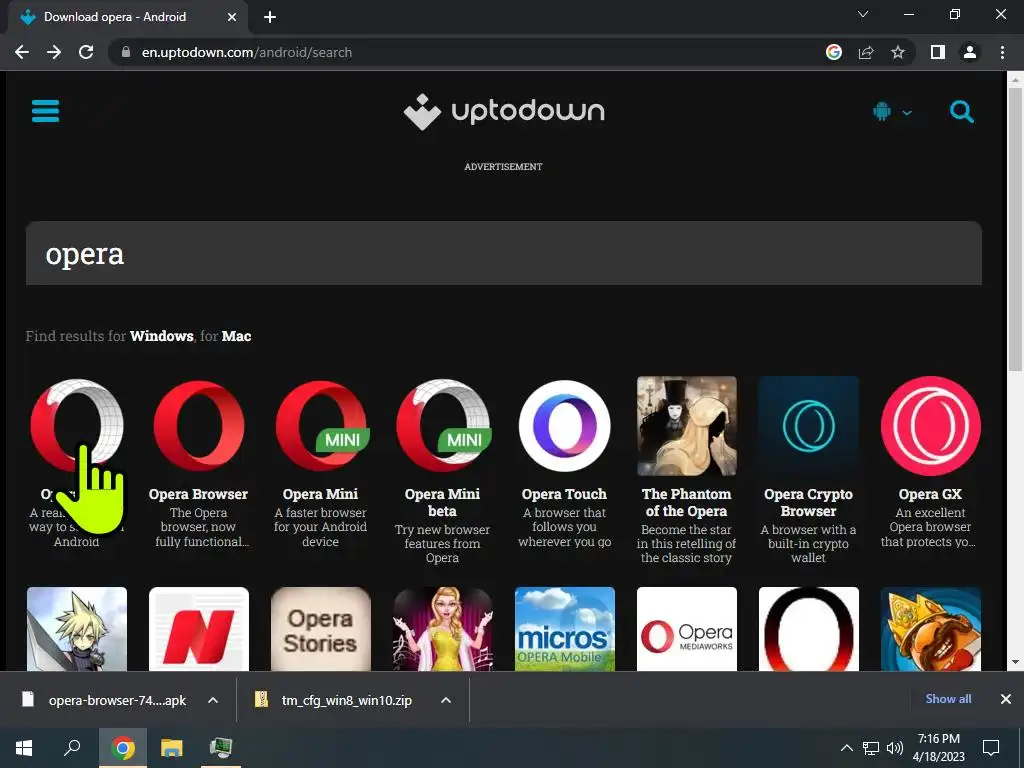The height and width of the screenshot is (768, 1024).
Task: Open the Chrome profile menu
Action: pyautogui.click(x=970, y=52)
